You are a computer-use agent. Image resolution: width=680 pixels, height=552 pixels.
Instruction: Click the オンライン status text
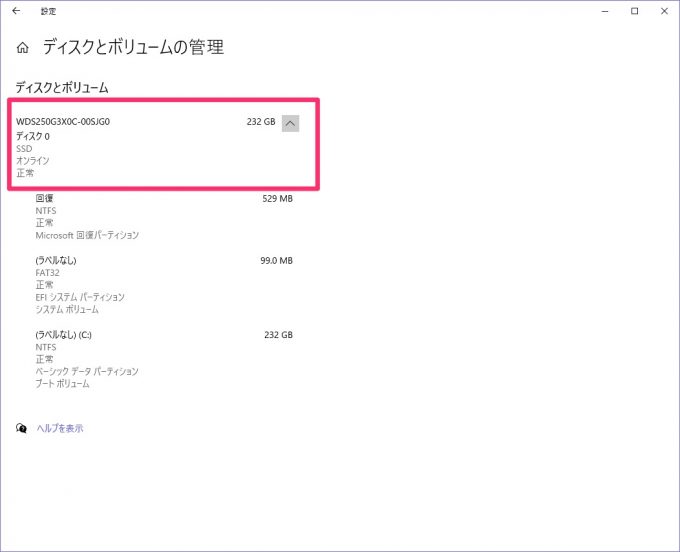pos(33,160)
